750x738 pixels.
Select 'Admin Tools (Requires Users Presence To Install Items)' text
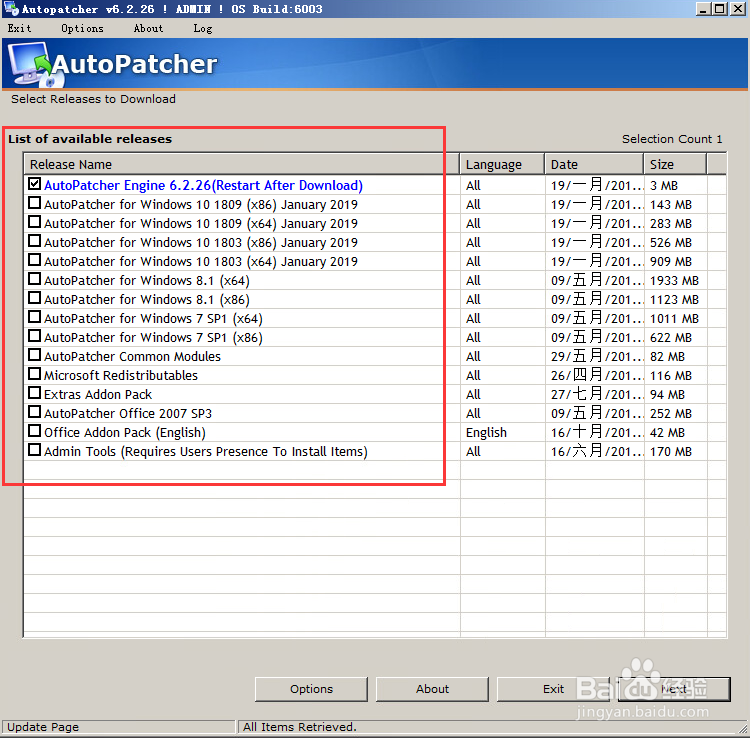pos(206,452)
